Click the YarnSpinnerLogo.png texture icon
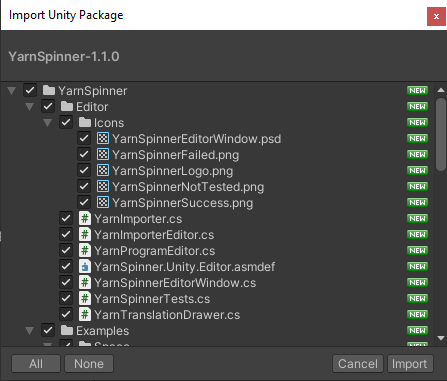 click(x=103, y=171)
